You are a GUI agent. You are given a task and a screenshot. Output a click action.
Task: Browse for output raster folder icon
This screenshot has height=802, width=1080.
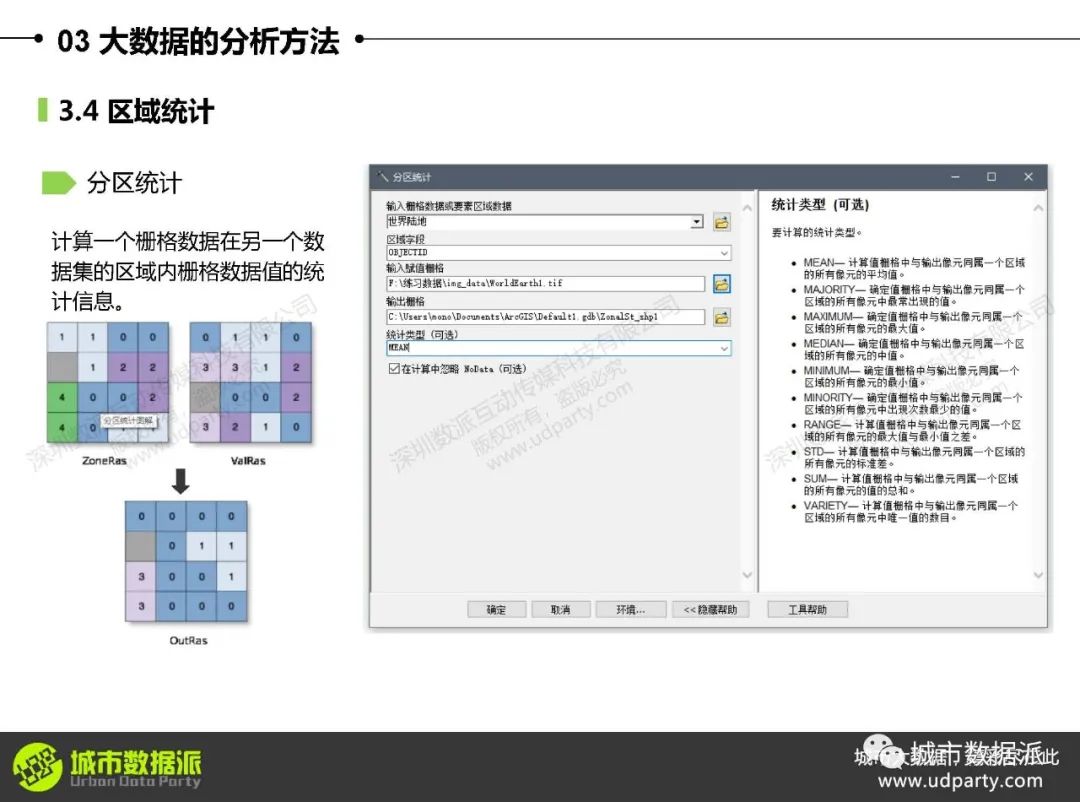(721, 317)
